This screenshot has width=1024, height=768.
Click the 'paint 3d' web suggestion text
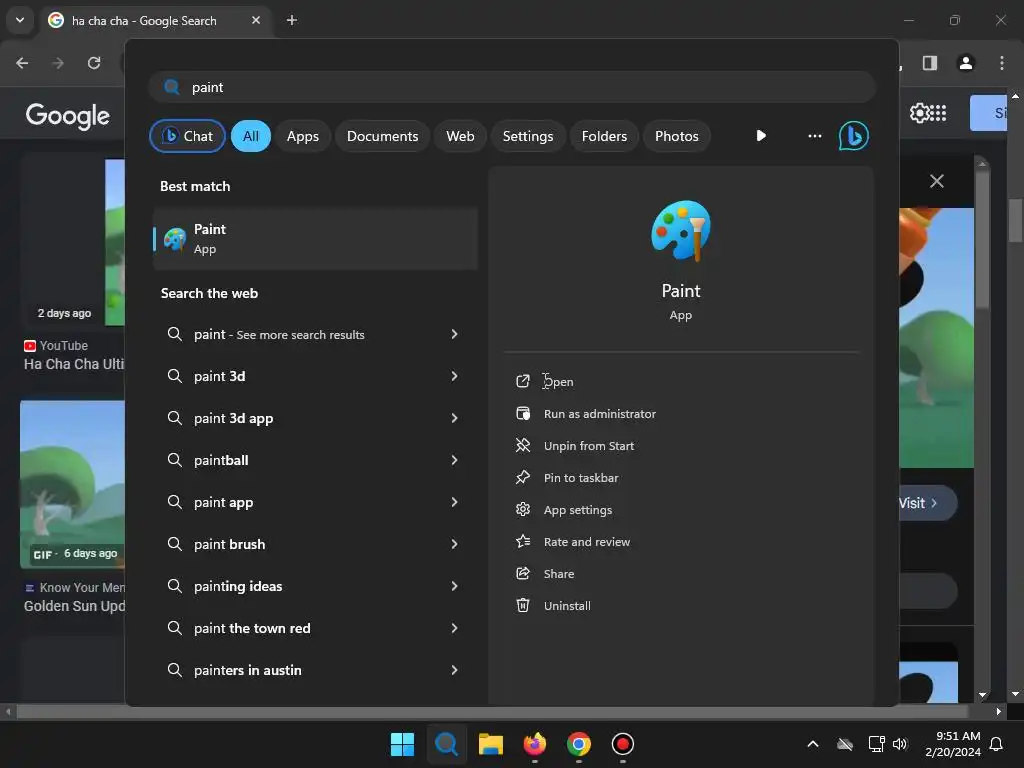[x=219, y=376]
